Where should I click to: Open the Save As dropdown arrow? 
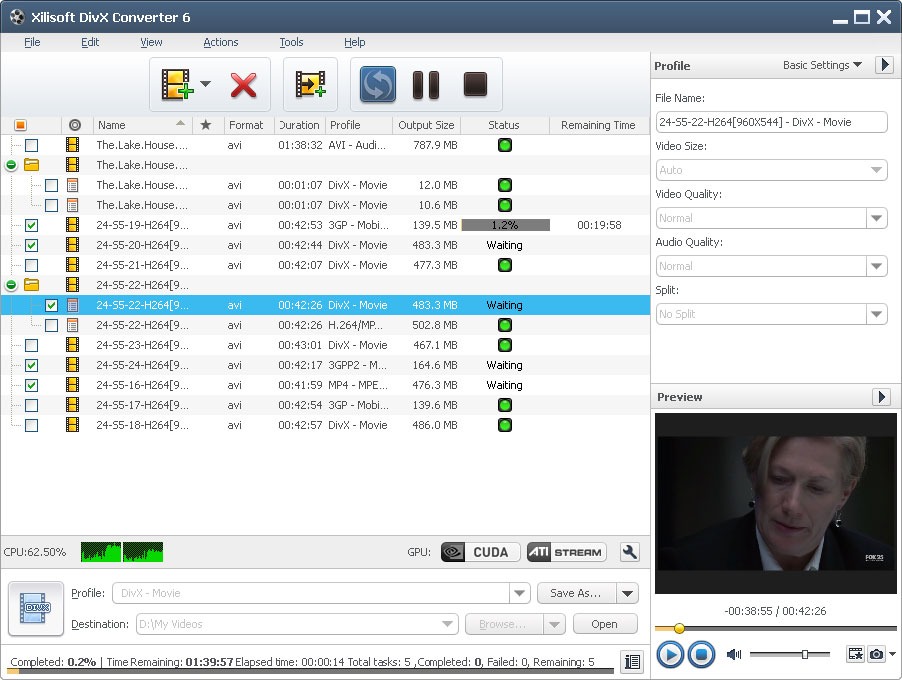[x=628, y=593]
